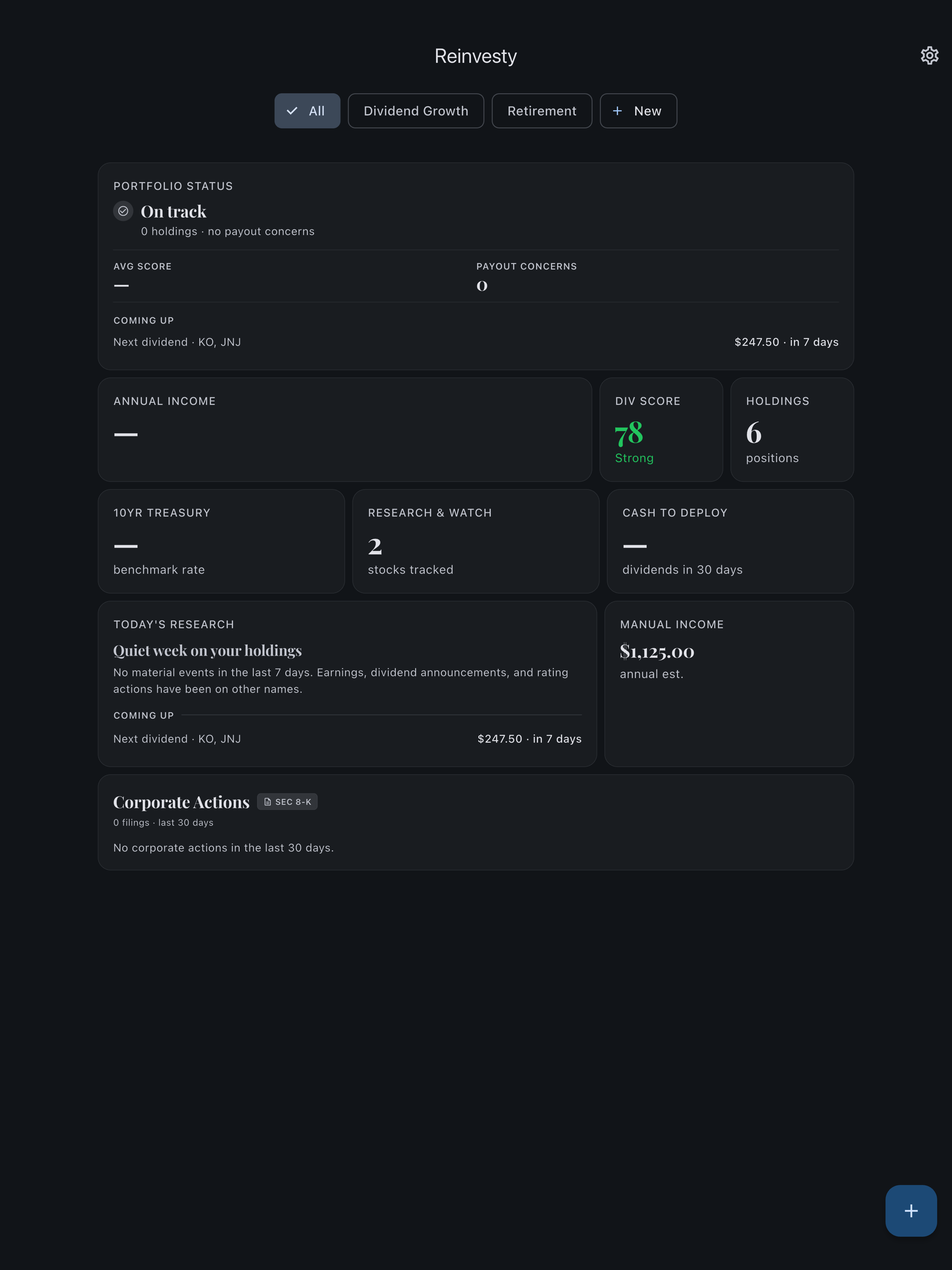Open the Annual Income card

[x=345, y=430]
